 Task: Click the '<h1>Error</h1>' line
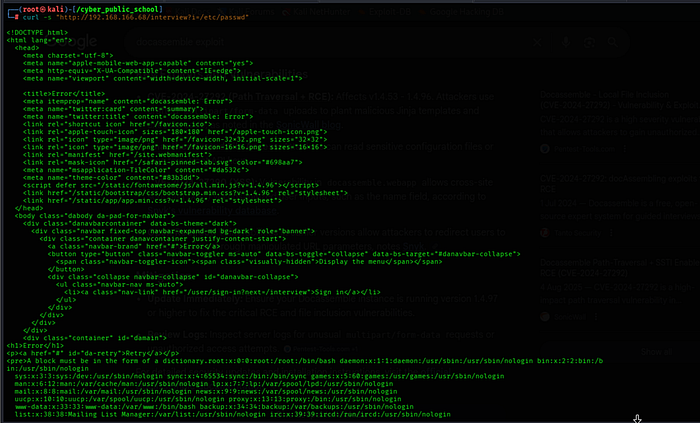pyautogui.click(x=35, y=345)
